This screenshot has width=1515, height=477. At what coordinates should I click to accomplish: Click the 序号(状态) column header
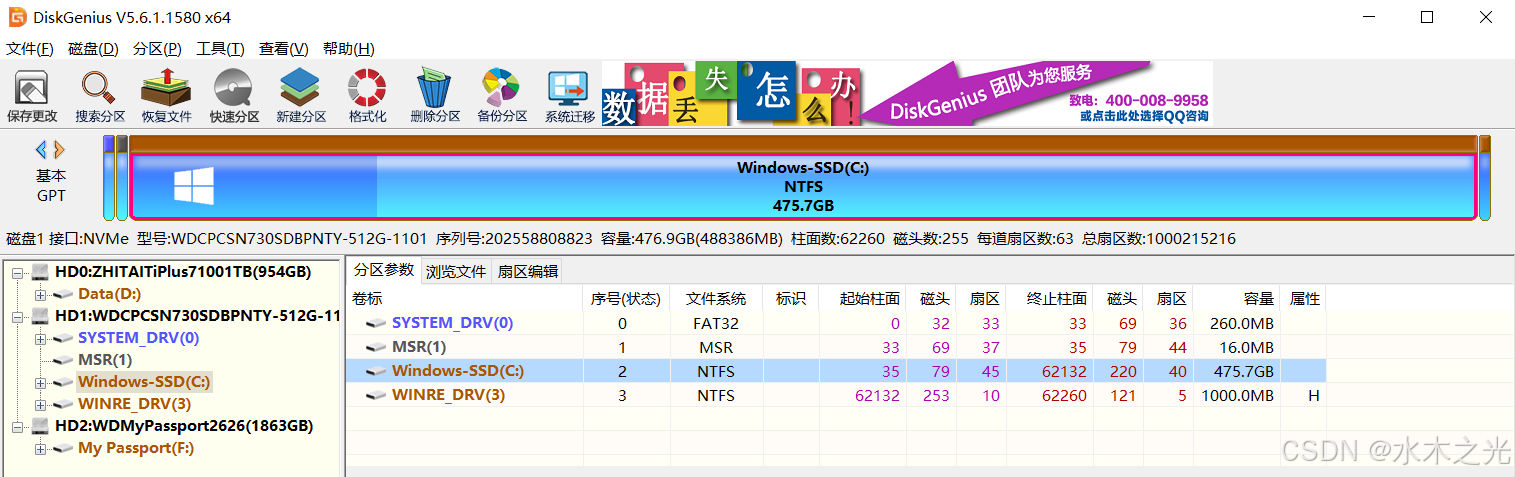click(x=627, y=299)
